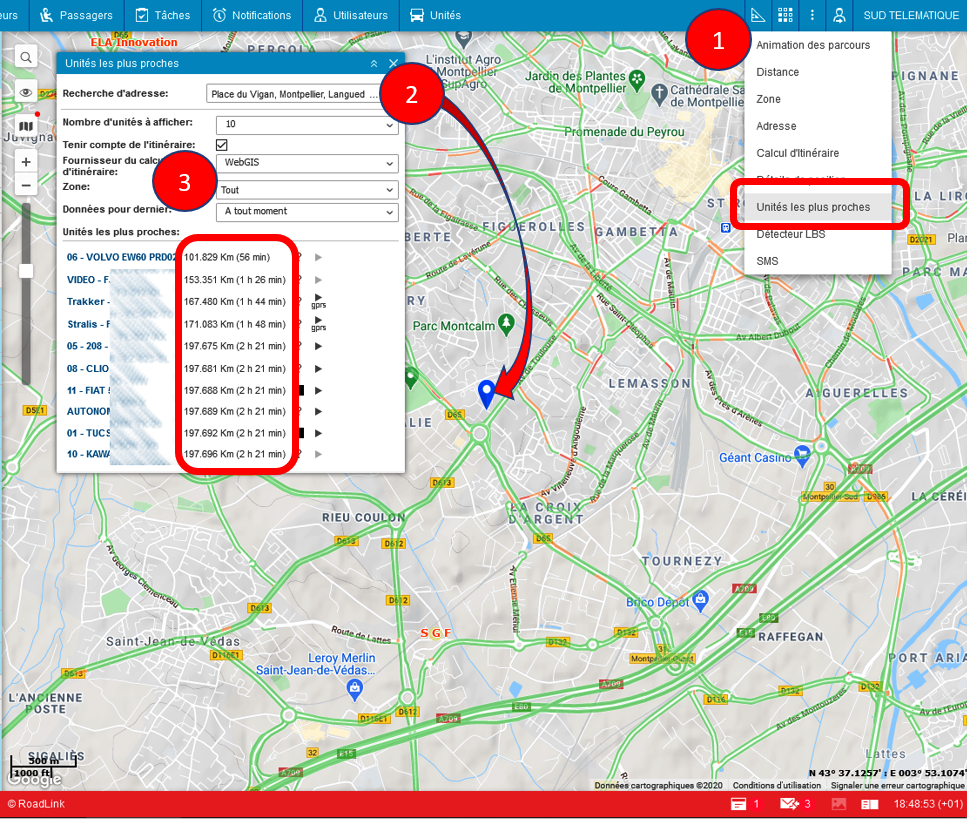Click the map search magnifier icon

click(26, 56)
